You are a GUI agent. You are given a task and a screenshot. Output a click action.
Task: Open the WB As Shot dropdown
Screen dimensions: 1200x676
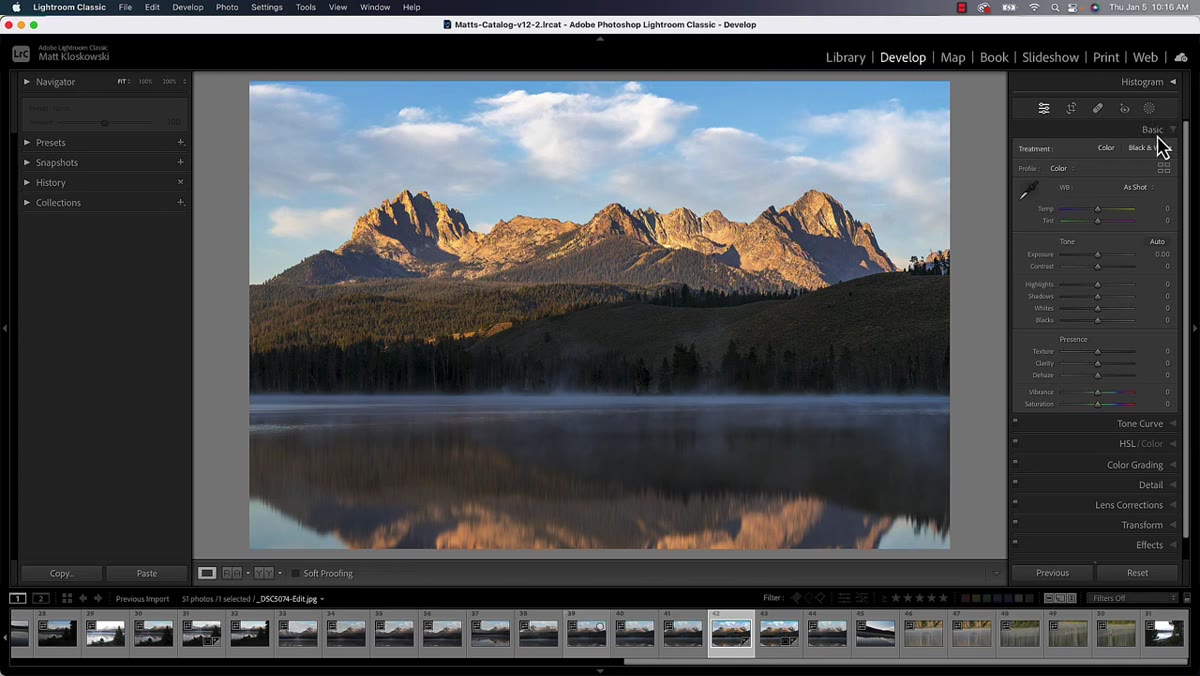tap(1138, 187)
